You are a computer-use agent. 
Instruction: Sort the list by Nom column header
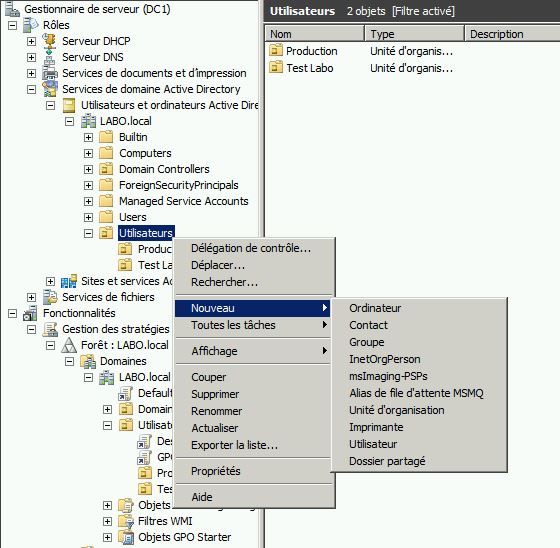pyautogui.click(x=314, y=34)
